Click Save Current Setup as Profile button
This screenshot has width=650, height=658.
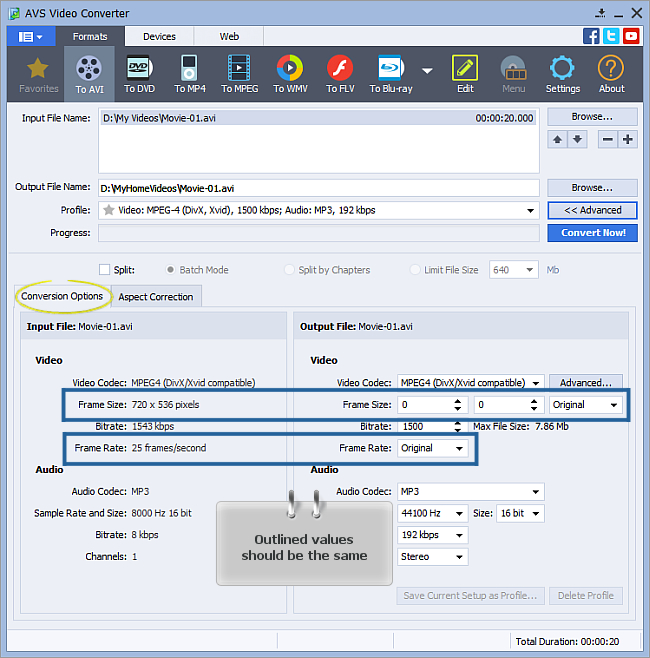tap(470, 595)
